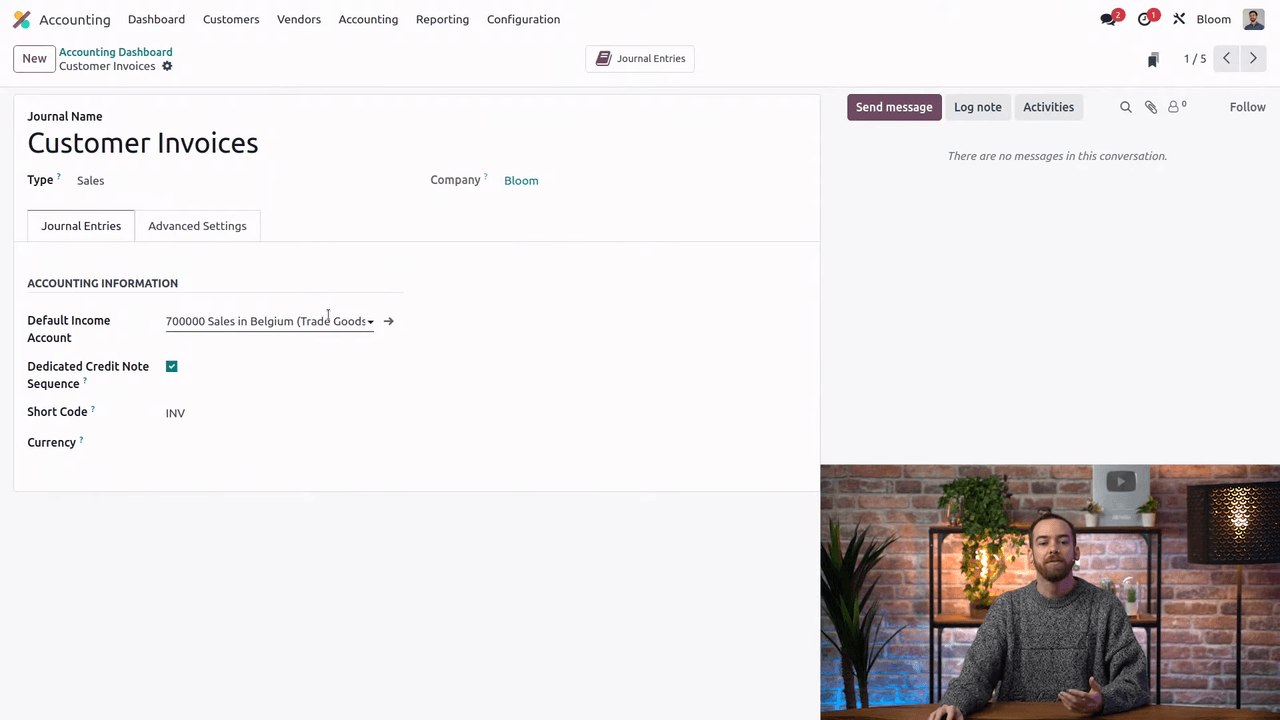Click the Journal Entries smart button
The image size is (1280, 720).
tap(640, 59)
